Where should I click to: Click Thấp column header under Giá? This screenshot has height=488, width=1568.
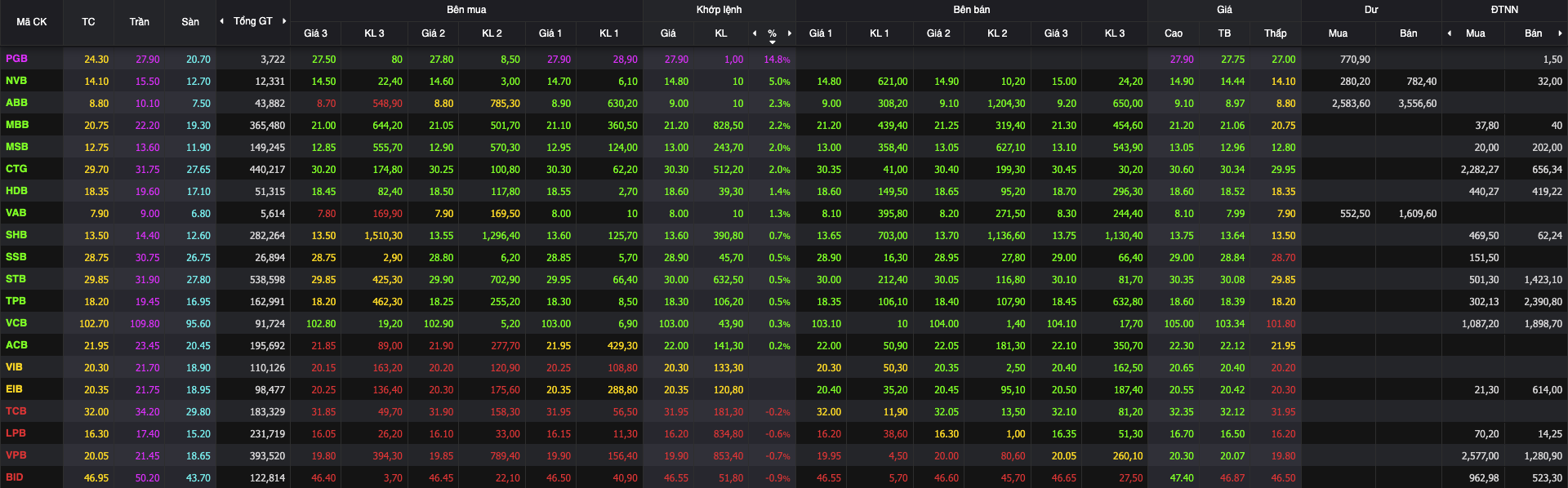[1276, 33]
